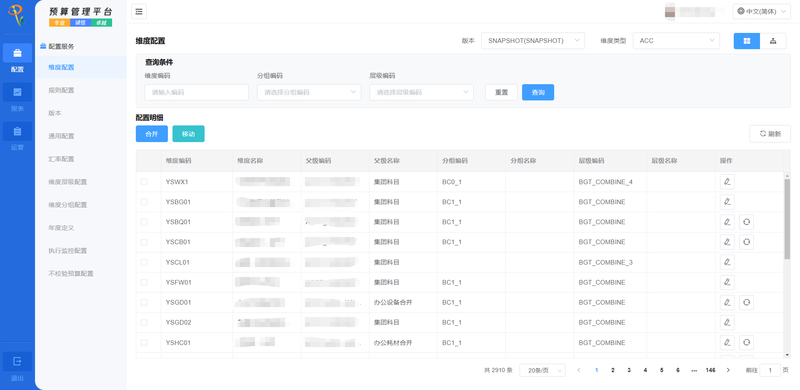Open the 版本 SNAPSHOT dropdown
The width and height of the screenshot is (800, 390).
click(533, 41)
